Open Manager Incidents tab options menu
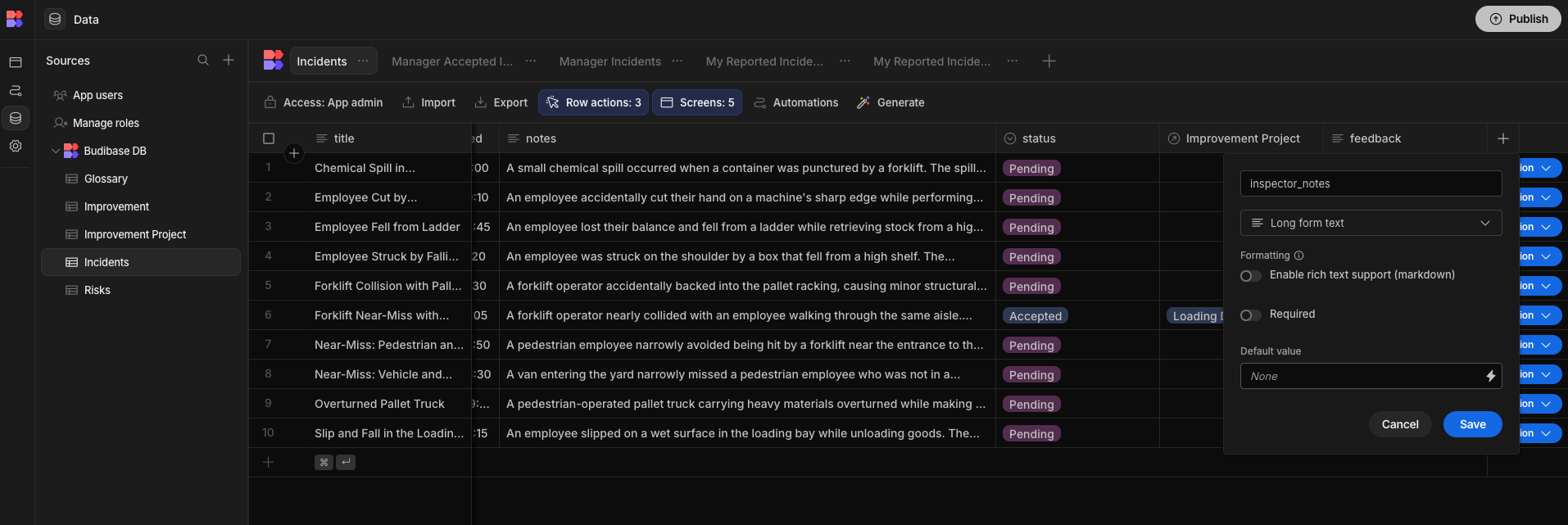 click(x=678, y=61)
